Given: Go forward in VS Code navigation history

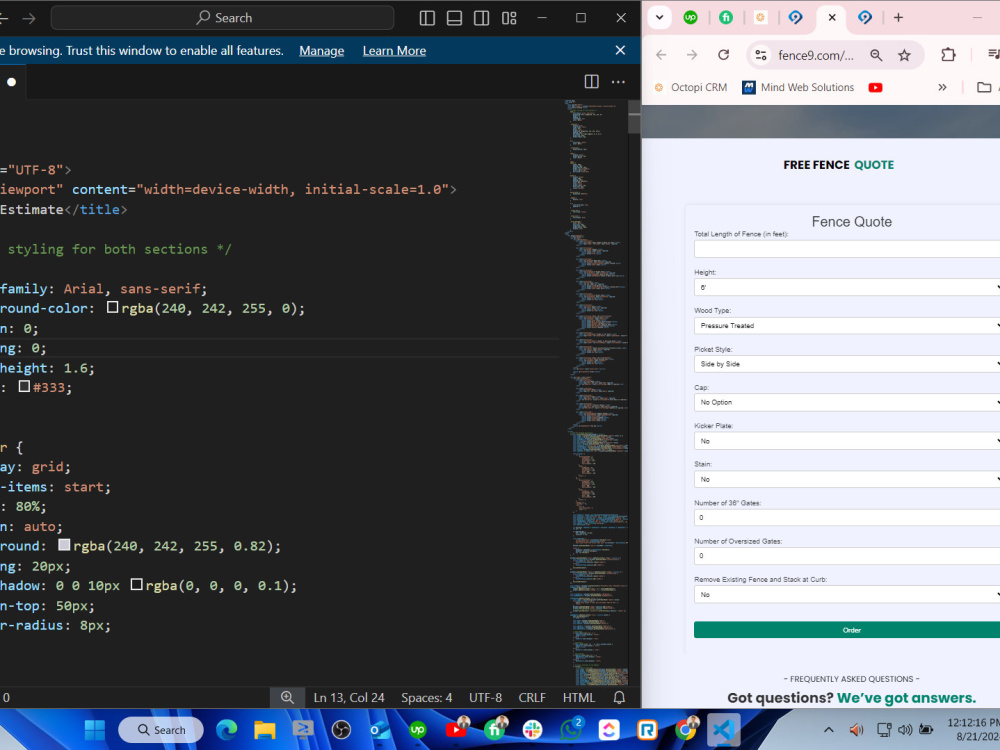Looking at the screenshot, I should [29, 18].
